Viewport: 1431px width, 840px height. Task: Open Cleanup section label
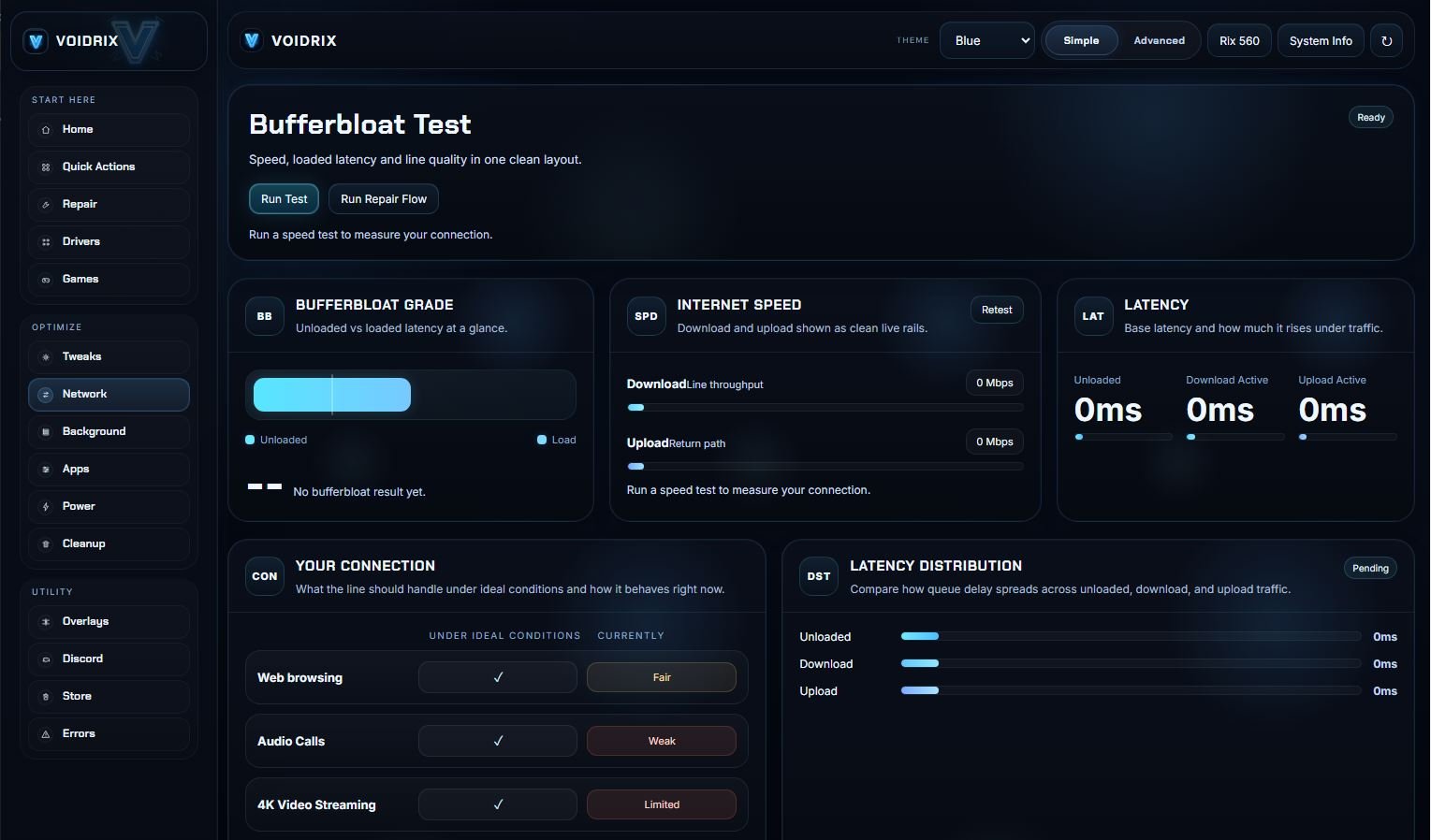tap(83, 543)
